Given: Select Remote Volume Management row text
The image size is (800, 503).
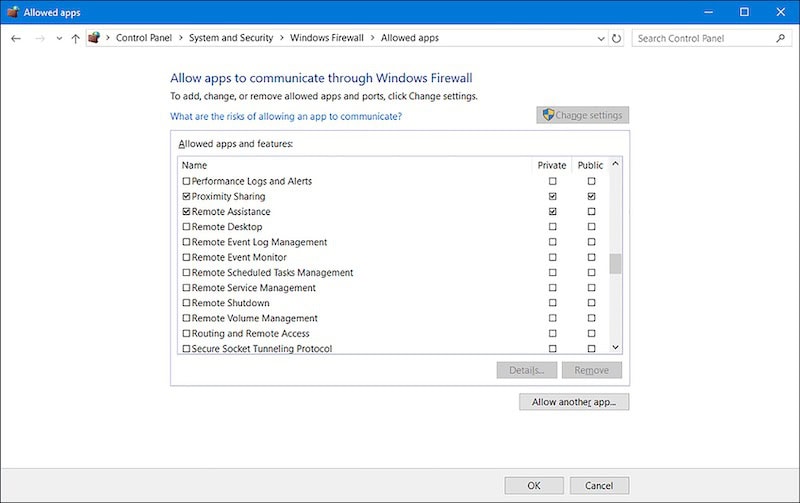Looking at the screenshot, I should (255, 318).
